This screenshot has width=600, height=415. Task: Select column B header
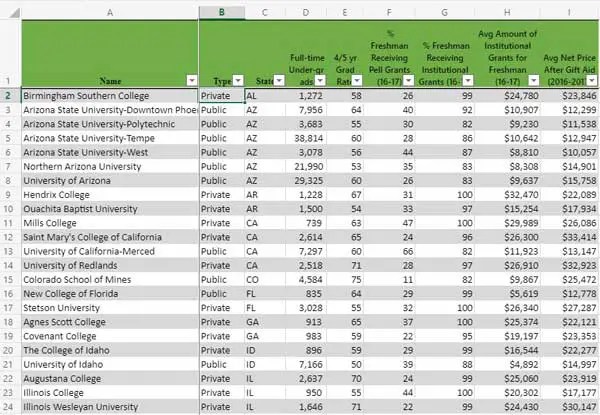pyautogui.click(x=222, y=13)
